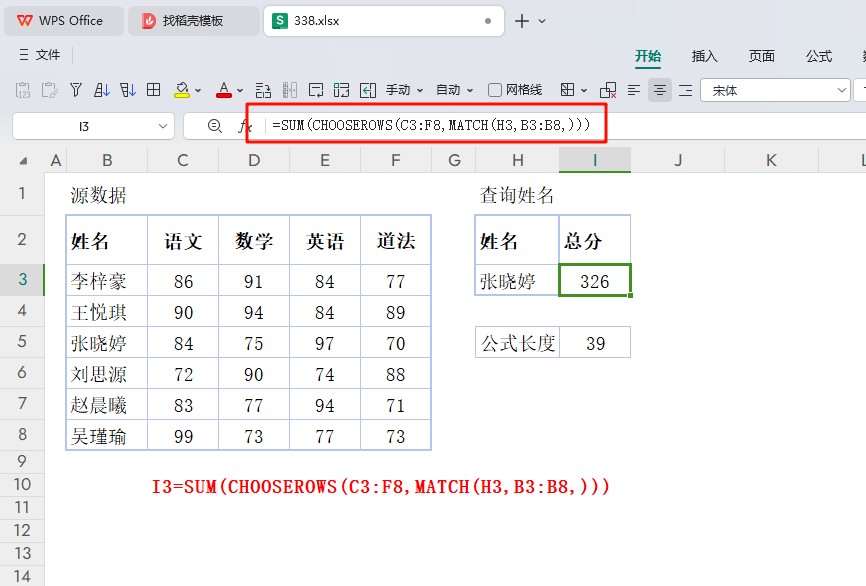Click the name box showing I3
The height and width of the screenshot is (586, 866).
click(84, 126)
